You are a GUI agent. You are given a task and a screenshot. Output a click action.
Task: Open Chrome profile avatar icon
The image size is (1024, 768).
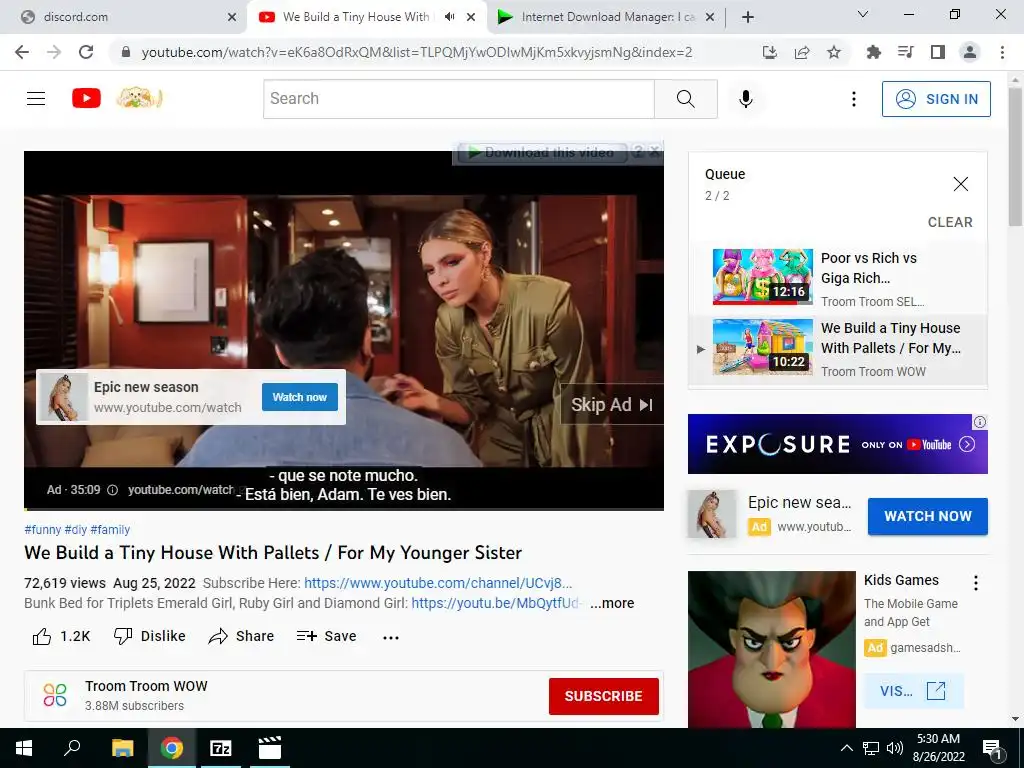coord(970,52)
